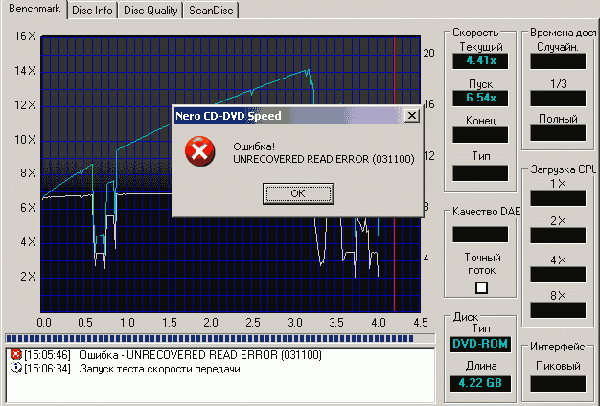Screen dimensions: 600x406
Task: Click the 4.22 GB disc length value
Action: (x=480, y=383)
